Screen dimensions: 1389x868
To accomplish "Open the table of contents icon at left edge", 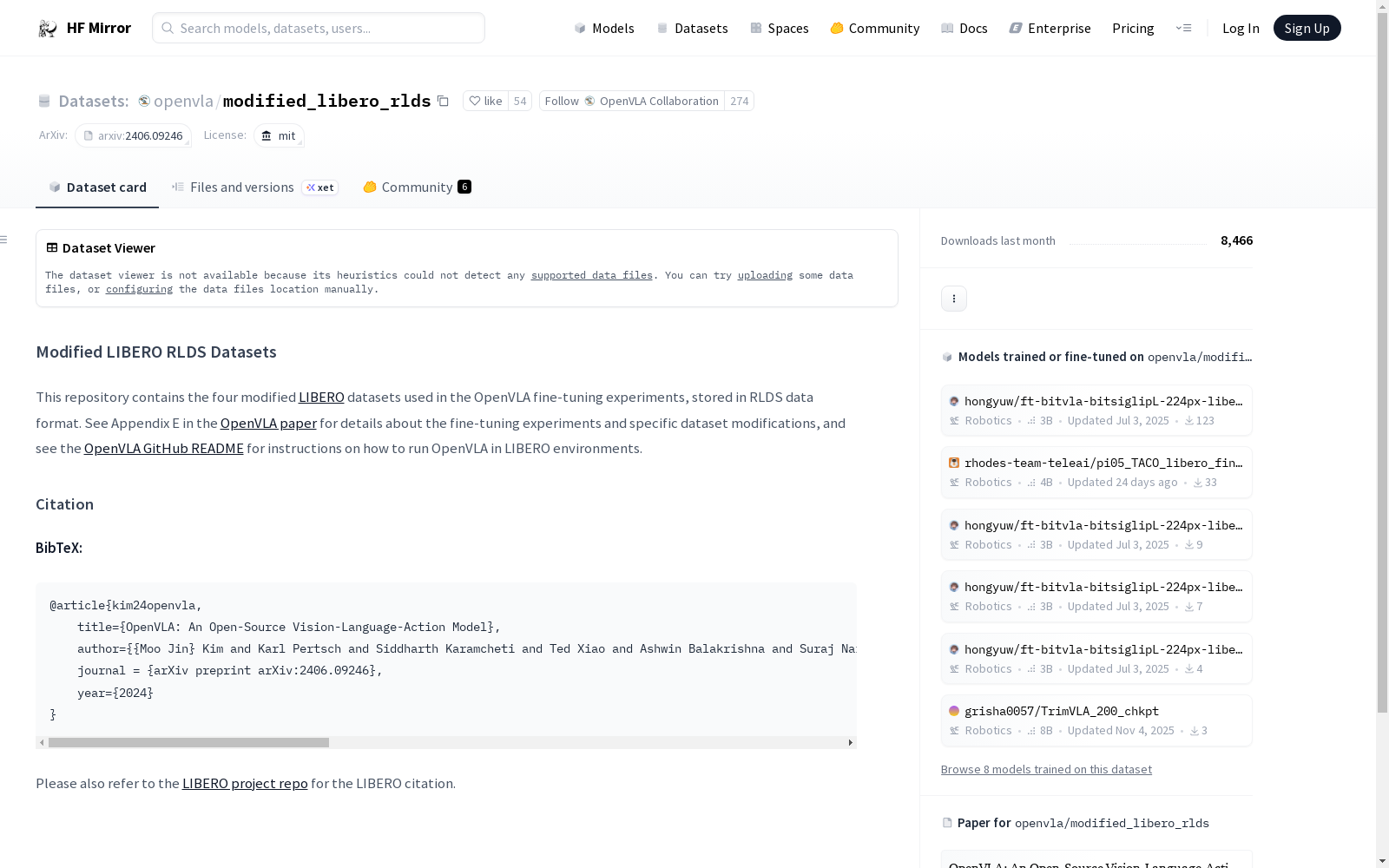I will tap(4, 240).
